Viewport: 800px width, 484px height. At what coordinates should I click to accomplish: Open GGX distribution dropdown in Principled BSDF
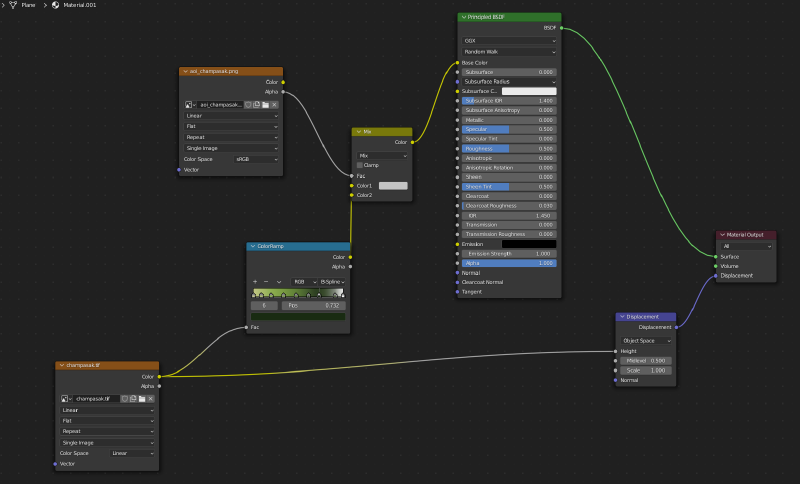[x=509, y=41]
